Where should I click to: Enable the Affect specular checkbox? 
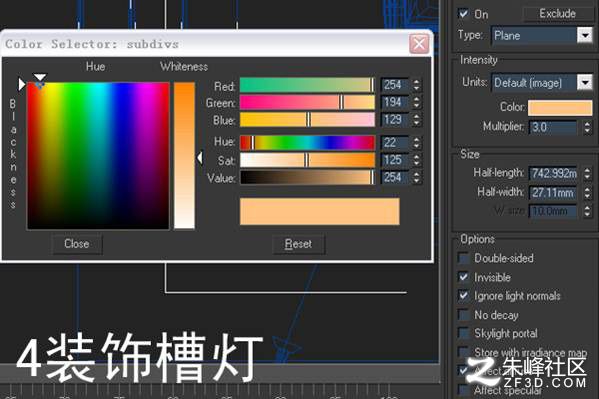tap(463, 389)
